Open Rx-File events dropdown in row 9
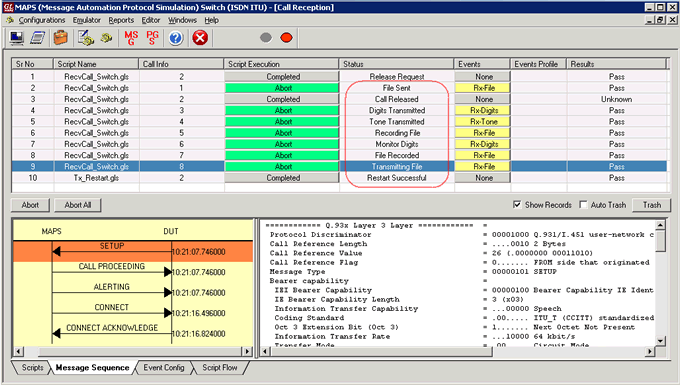Image resolution: width=680 pixels, height=385 pixels. click(483, 167)
